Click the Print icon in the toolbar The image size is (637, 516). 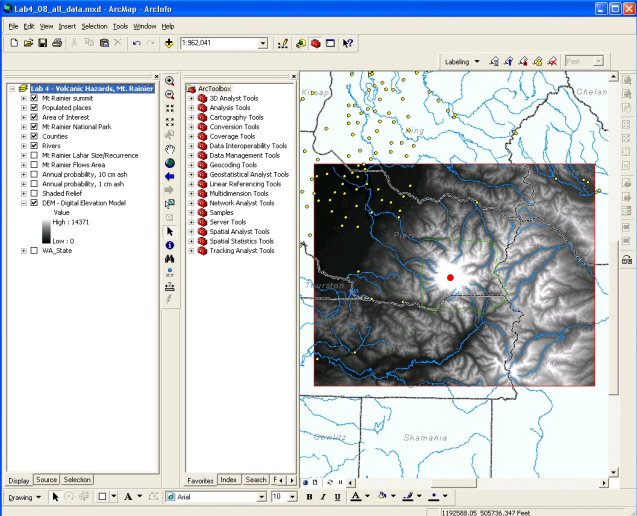57,43
